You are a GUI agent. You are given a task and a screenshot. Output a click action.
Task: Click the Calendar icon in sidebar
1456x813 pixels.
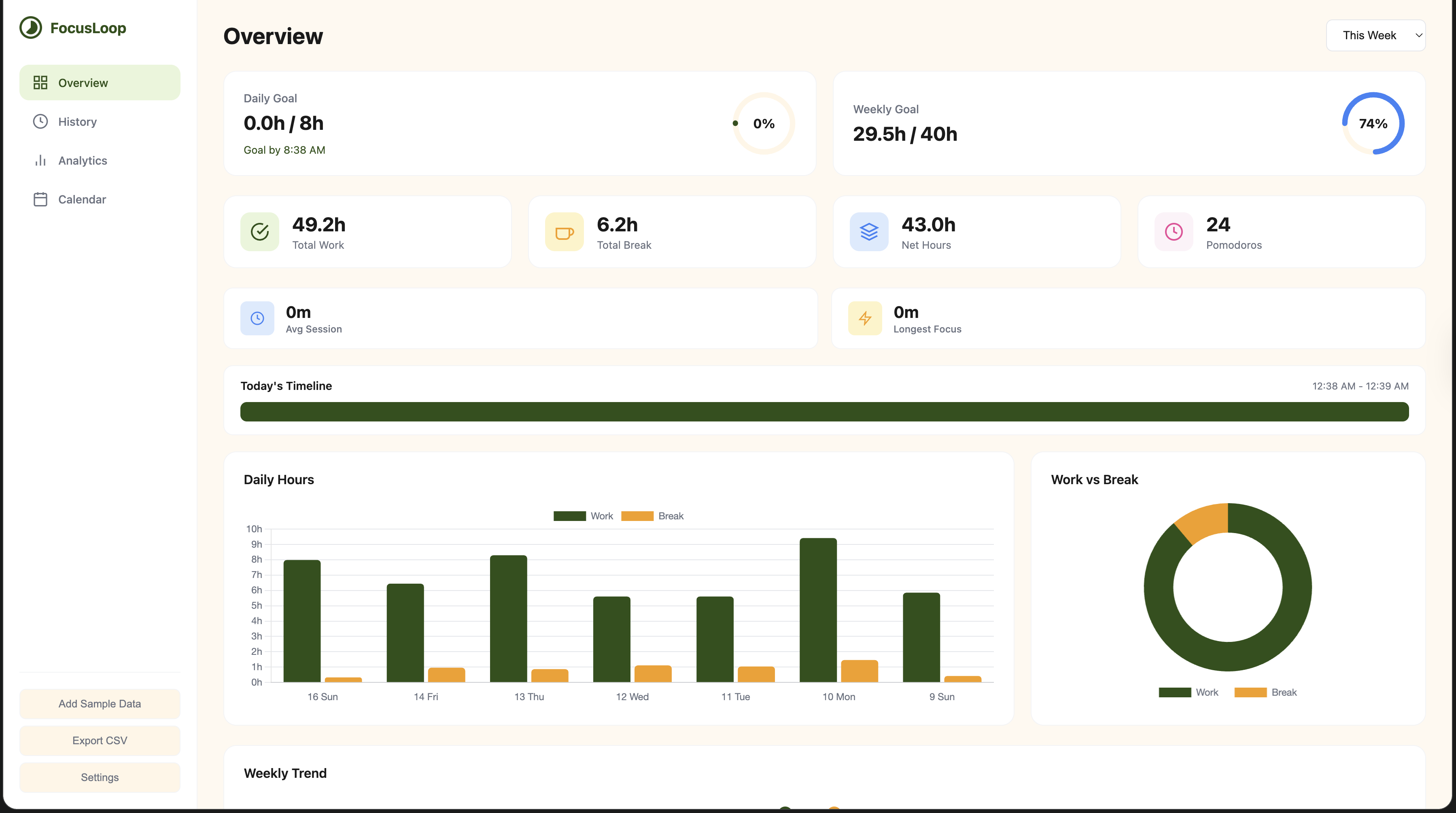tap(40, 199)
